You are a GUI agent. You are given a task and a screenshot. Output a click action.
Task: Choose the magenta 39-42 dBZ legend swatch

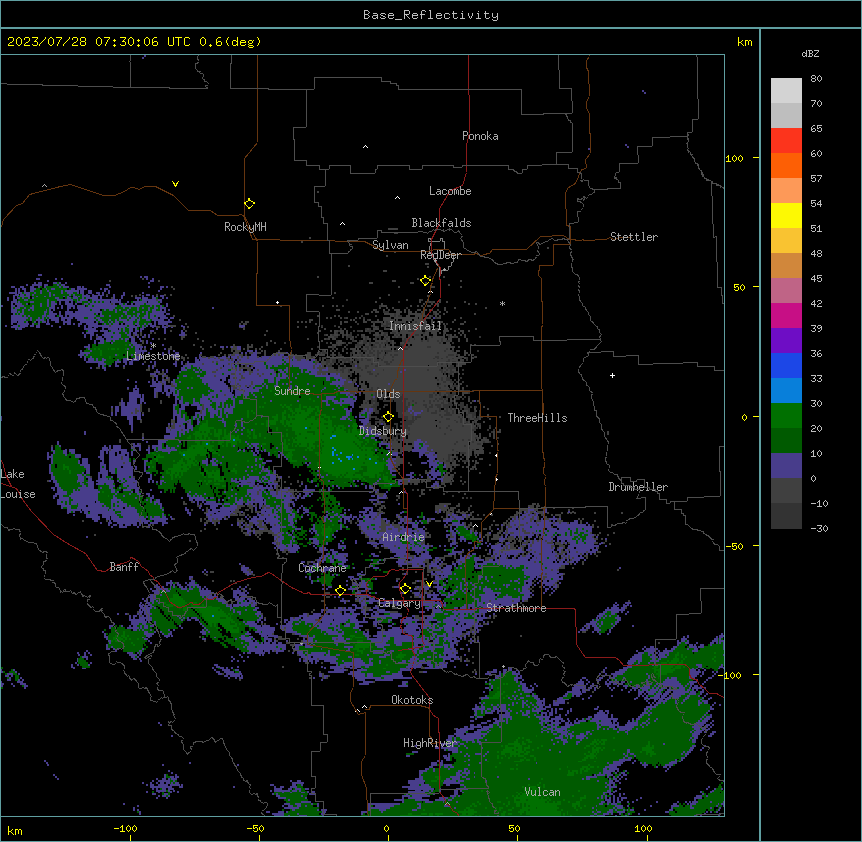(786, 315)
